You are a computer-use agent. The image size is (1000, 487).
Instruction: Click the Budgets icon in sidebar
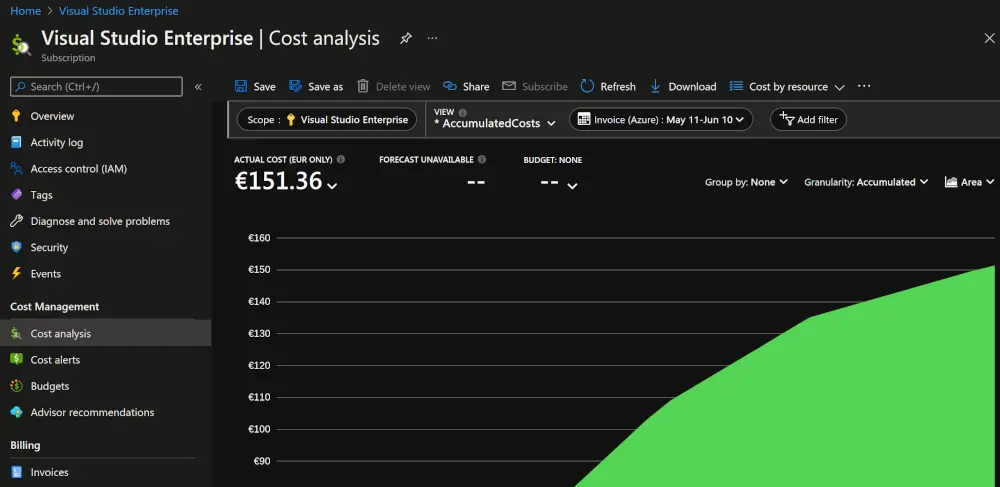click(17, 386)
